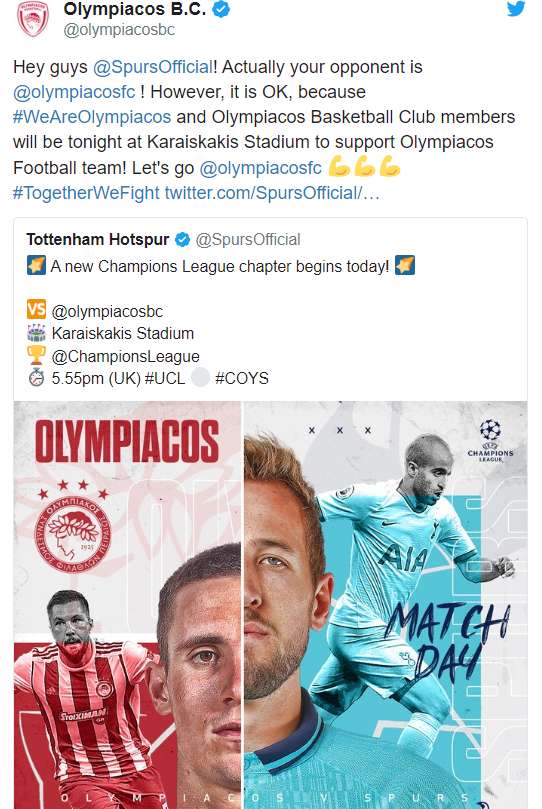
Task: Open the #WeAreOlympiacos hashtag
Action: (x=92, y=117)
